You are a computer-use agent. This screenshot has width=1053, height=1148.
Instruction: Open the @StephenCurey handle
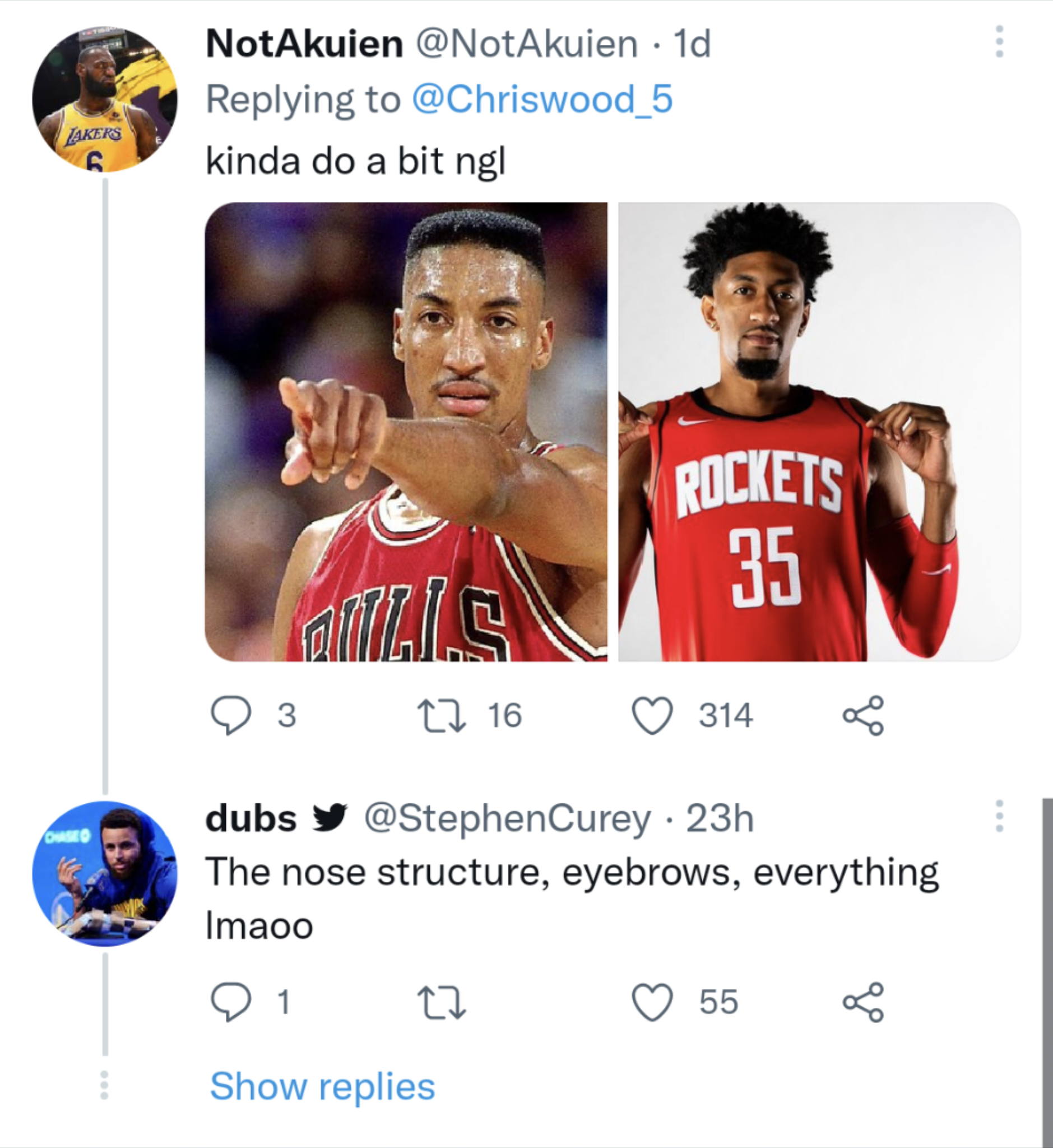pos(507,818)
